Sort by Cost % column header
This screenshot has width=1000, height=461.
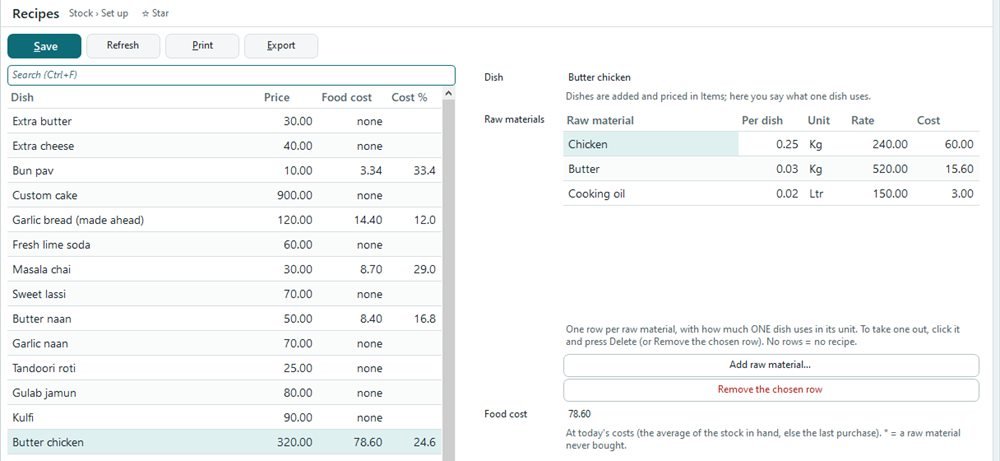coord(409,98)
